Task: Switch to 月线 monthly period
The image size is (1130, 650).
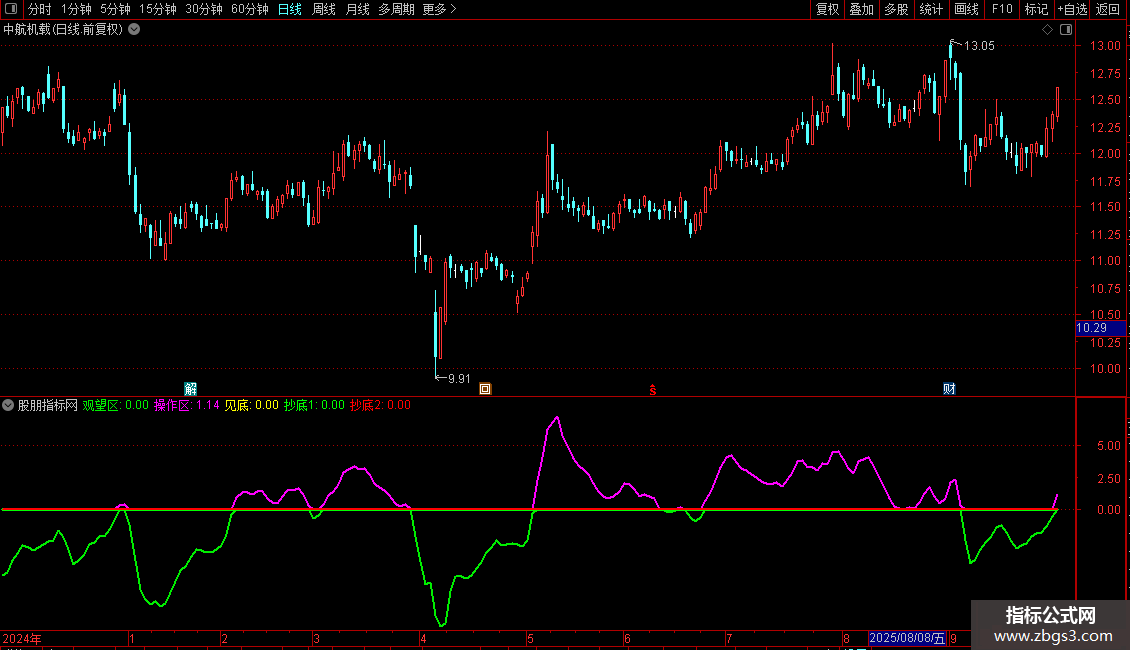Action: [x=357, y=10]
